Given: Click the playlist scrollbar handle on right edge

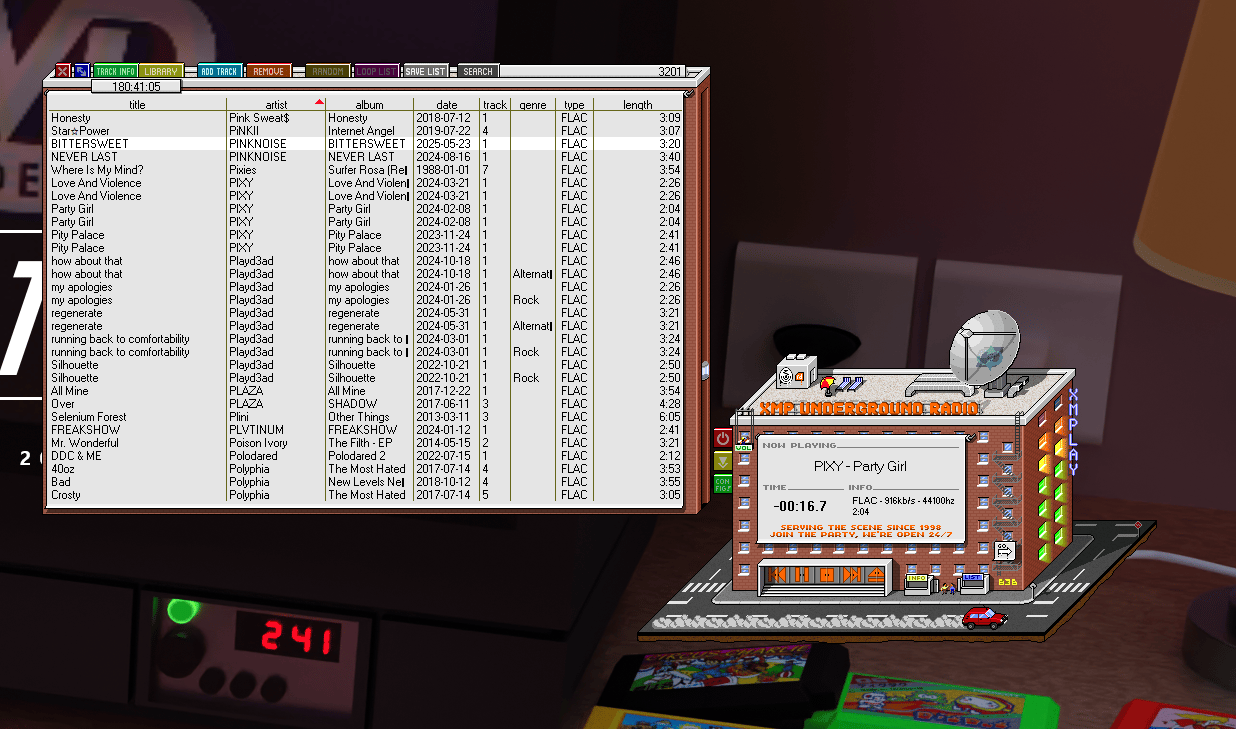Looking at the screenshot, I should pyautogui.click(x=705, y=370).
